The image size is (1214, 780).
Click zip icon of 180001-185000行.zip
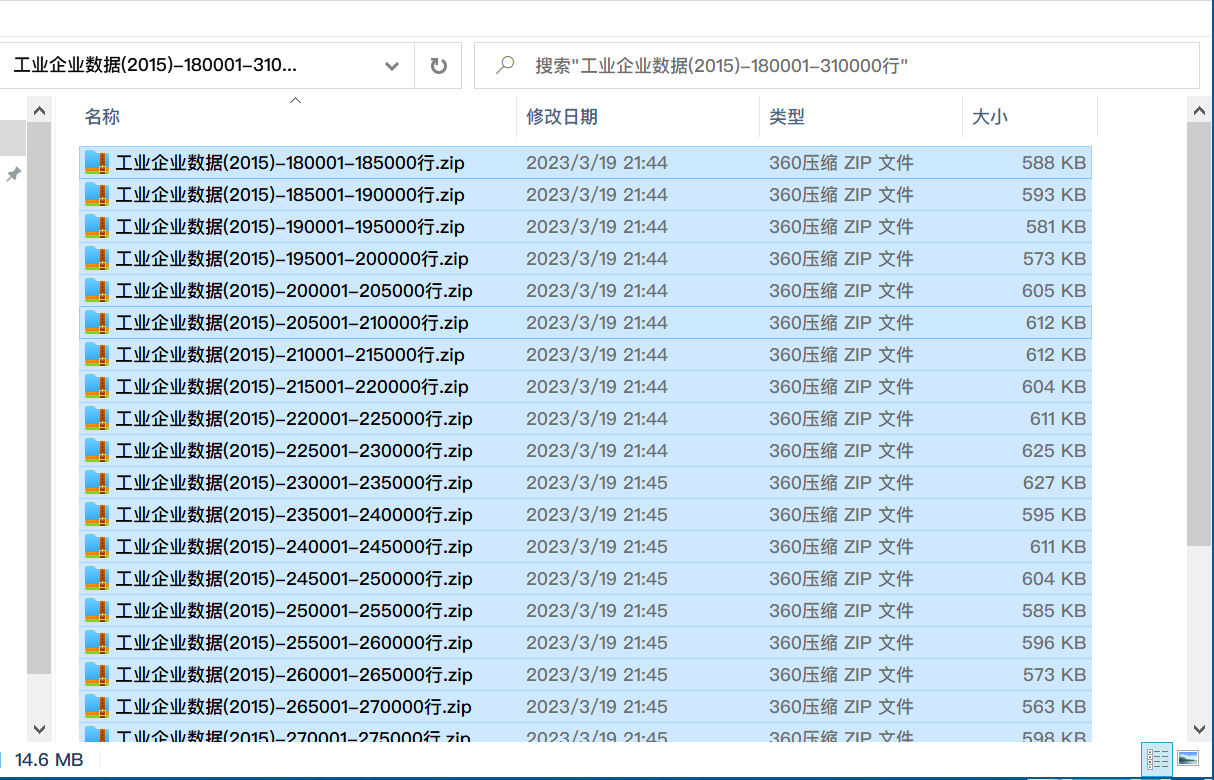pos(95,163)
